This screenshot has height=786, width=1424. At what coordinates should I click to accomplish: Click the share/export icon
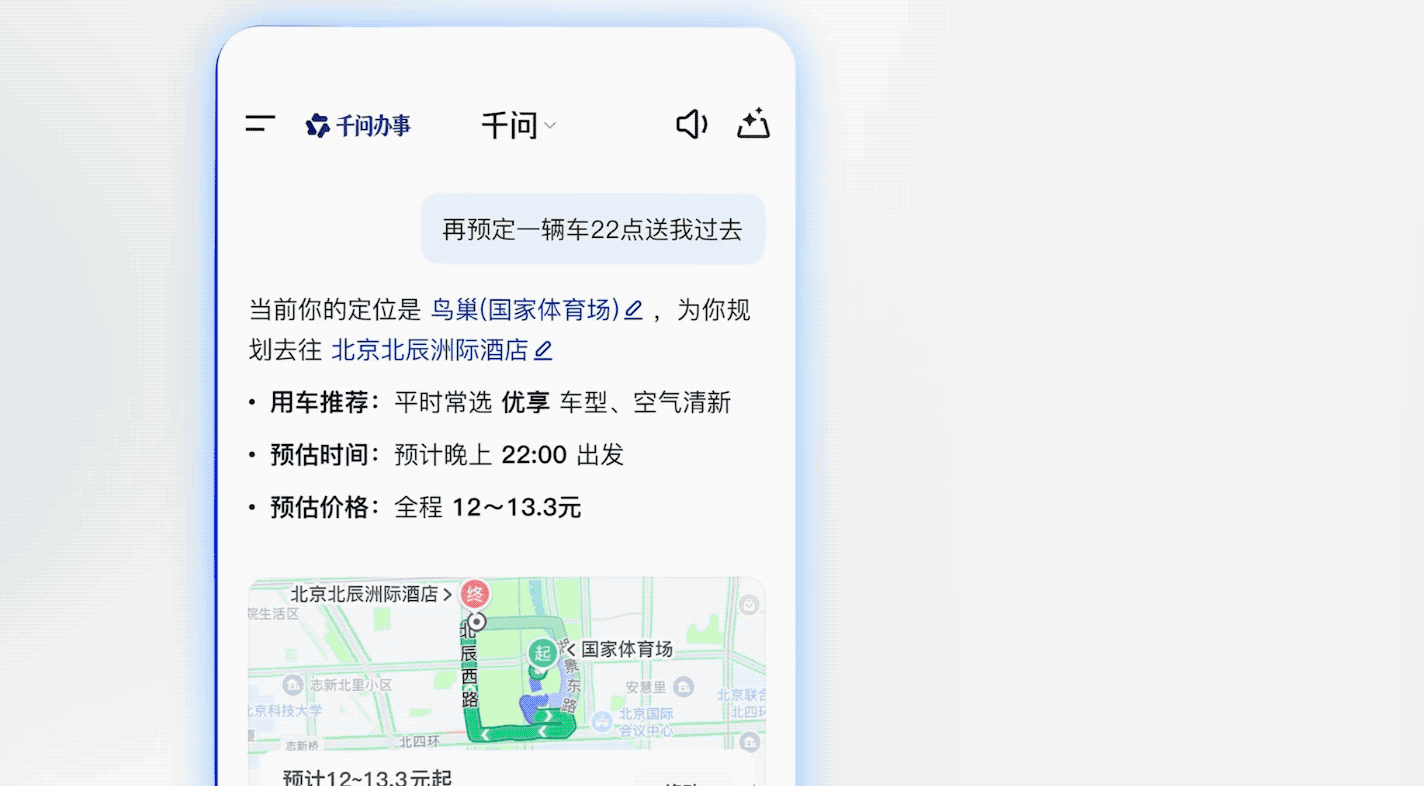[x=753, y=124]
